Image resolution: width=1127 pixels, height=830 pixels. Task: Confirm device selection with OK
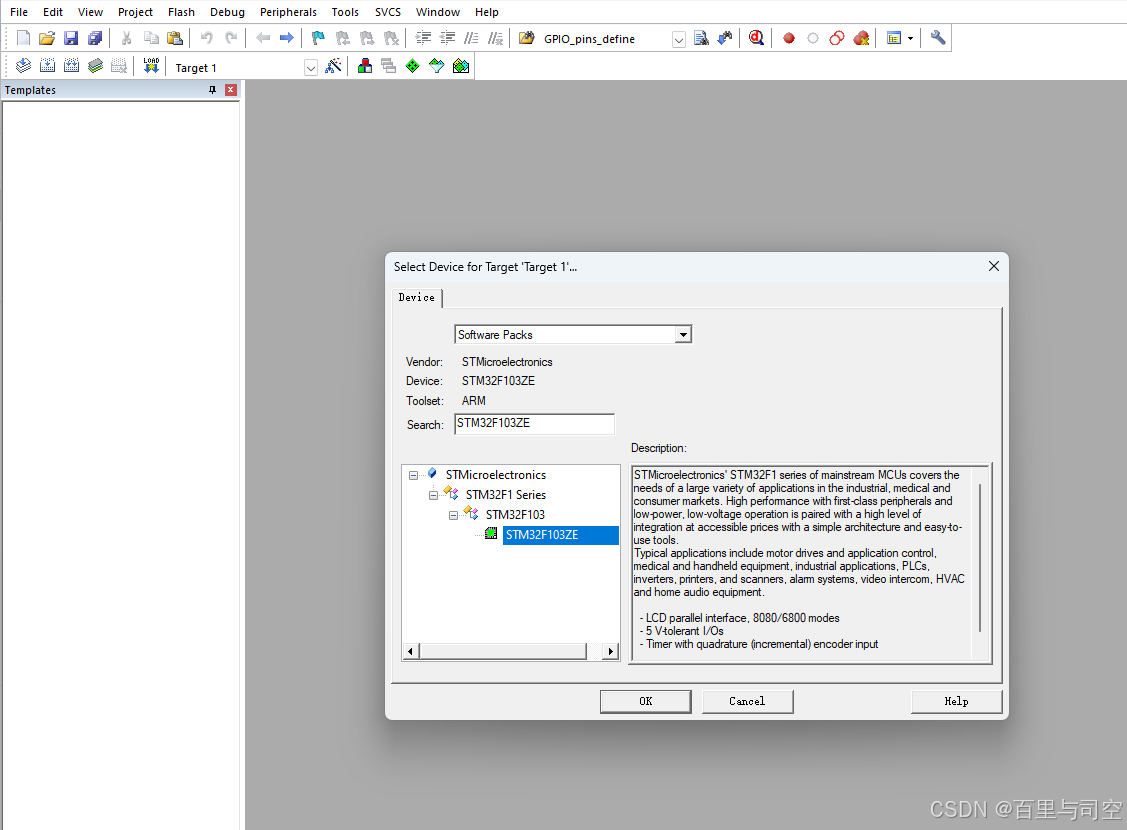[645, 701]
